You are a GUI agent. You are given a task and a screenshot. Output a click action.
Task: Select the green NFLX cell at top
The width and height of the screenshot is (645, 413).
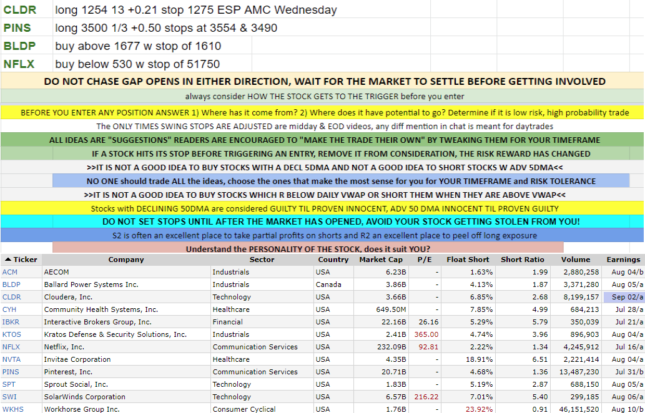point(27,64)
